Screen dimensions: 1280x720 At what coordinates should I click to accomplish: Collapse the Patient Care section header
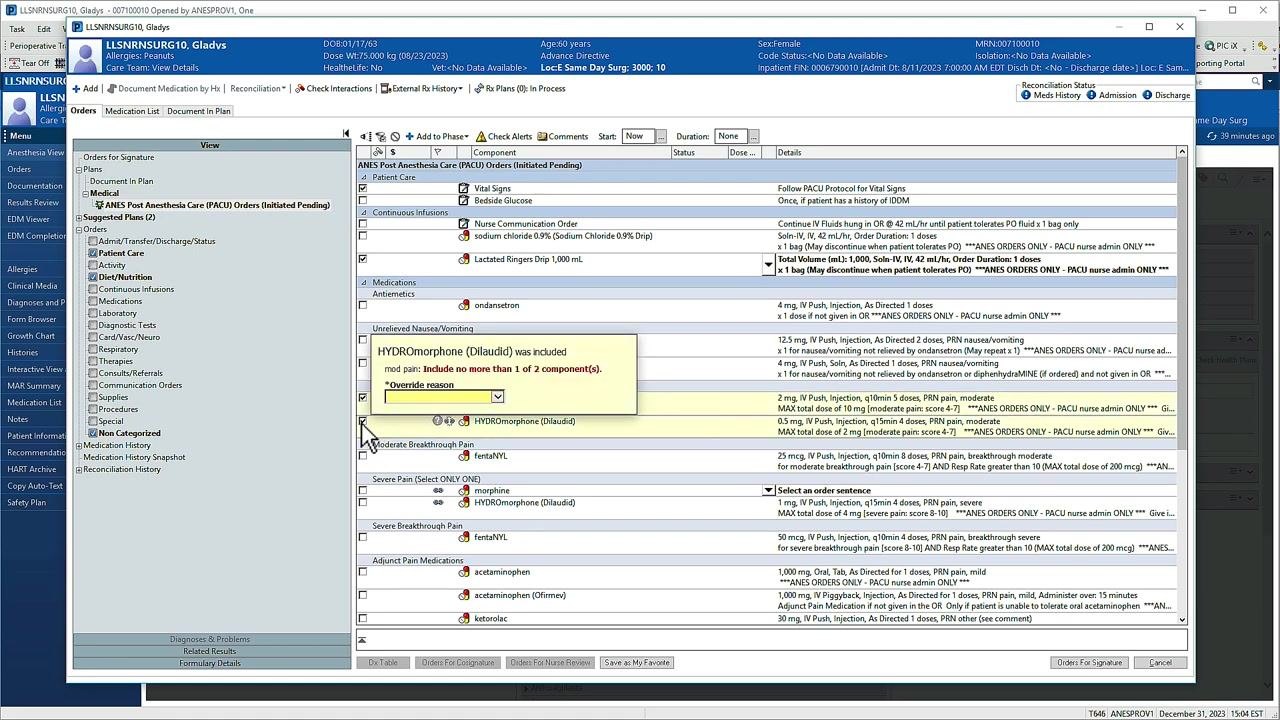pos(364,177)
